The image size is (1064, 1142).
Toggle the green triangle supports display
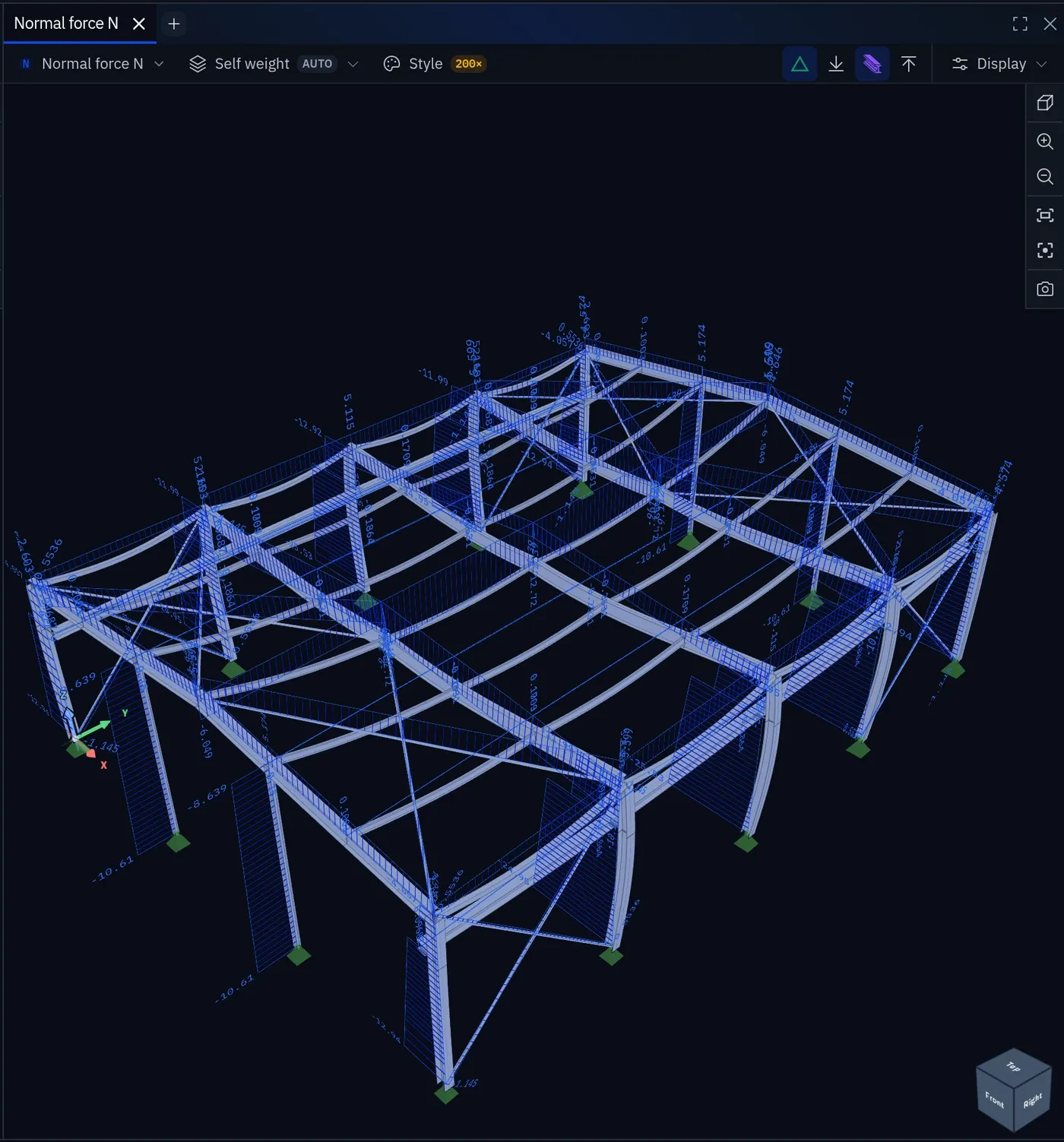pyautogui.click(x=800, y=64)
